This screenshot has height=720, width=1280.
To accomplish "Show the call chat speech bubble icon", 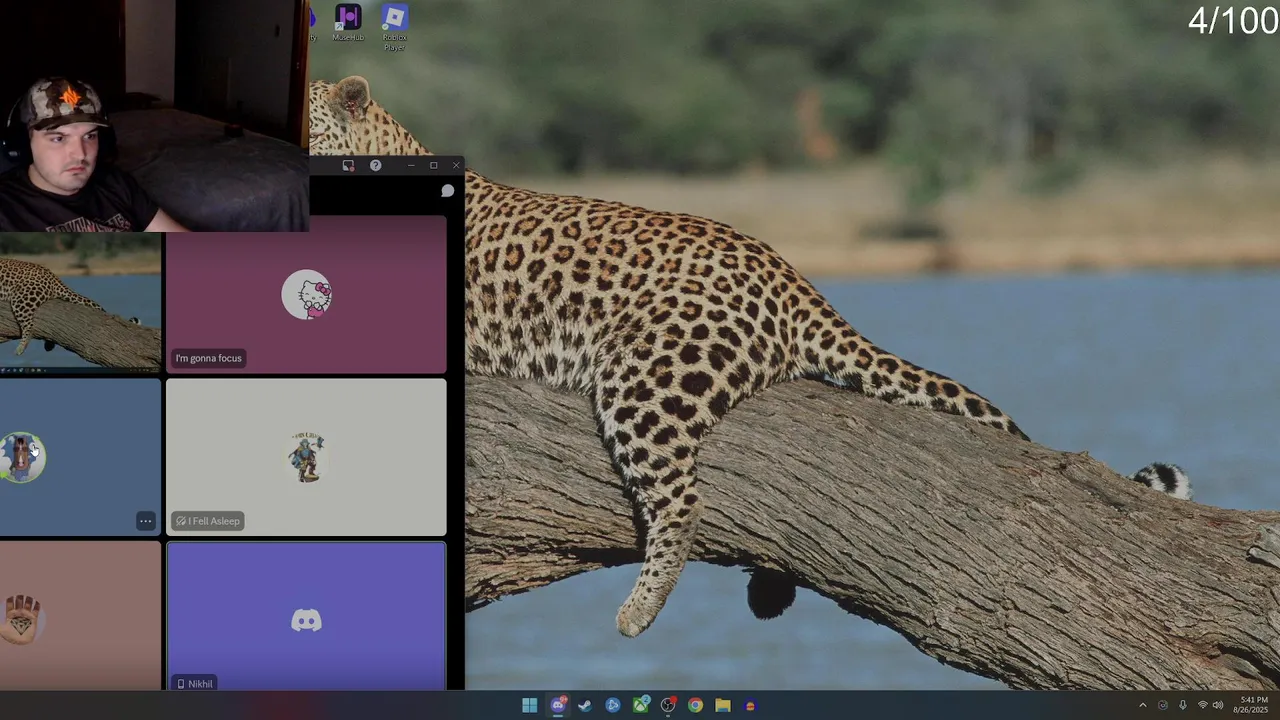I will [447, 190].
